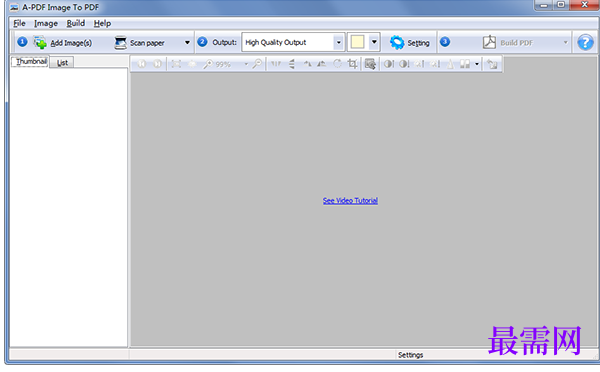Expand the Scan paper dropdown arrow

pos(187,42)
